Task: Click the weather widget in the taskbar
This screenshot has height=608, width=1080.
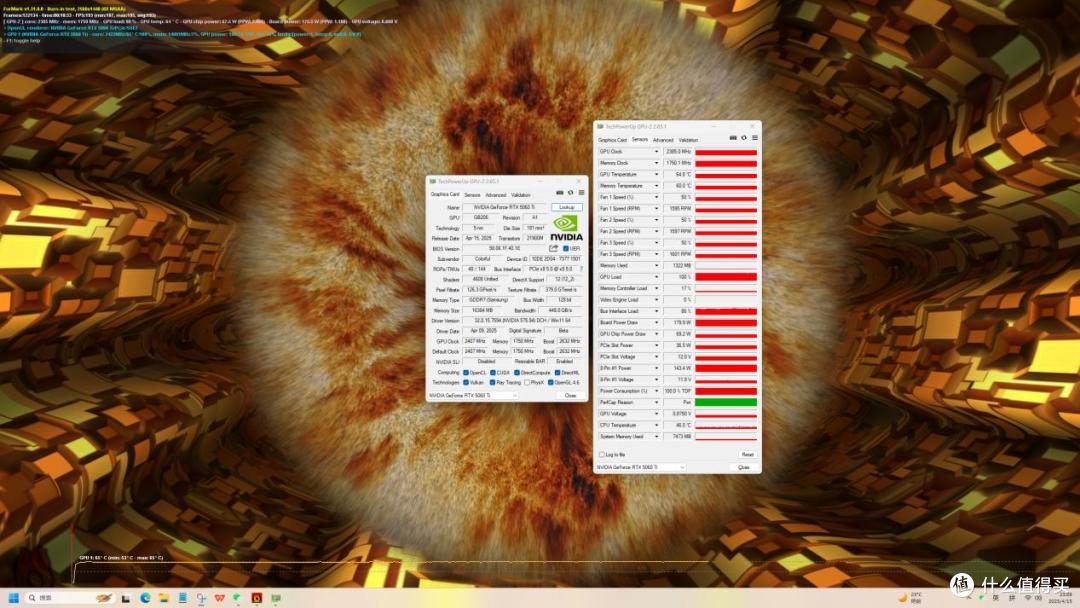Action: (x=911, y=598)
